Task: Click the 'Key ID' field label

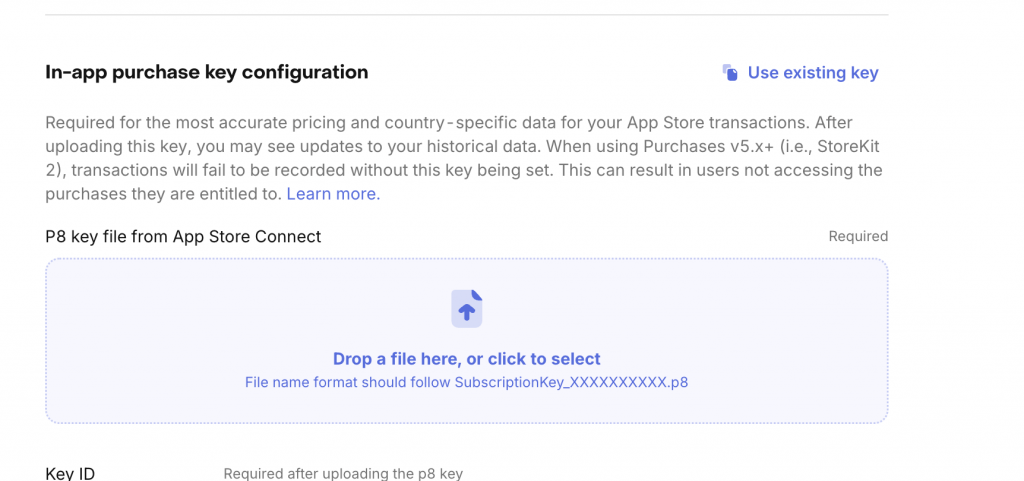Action: coord(70,473)
